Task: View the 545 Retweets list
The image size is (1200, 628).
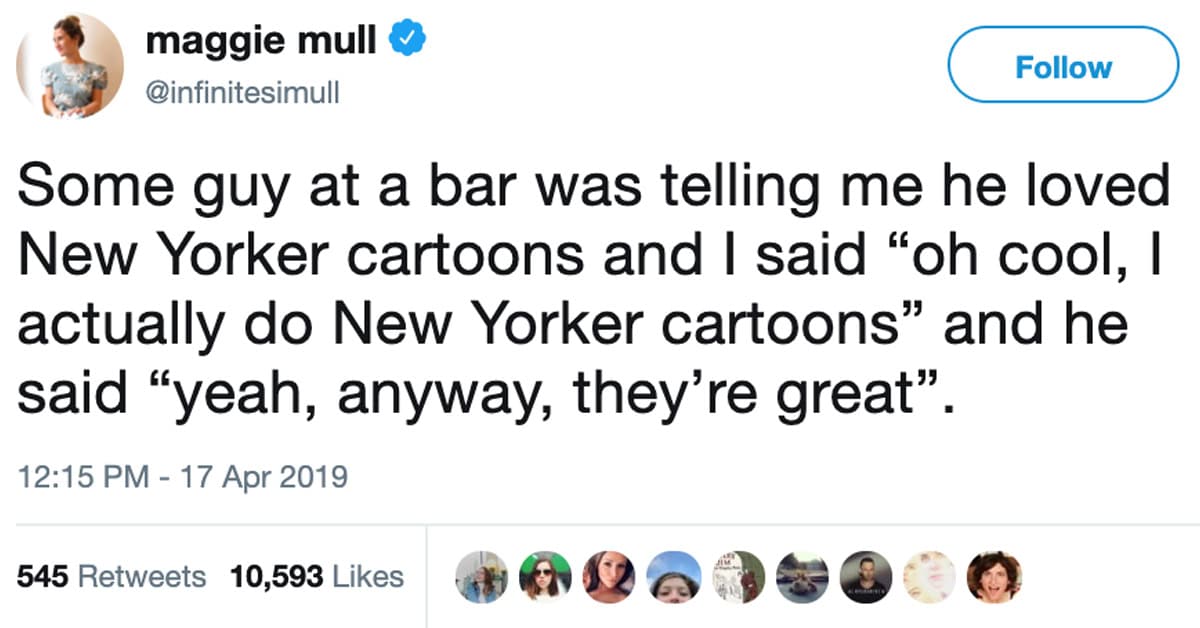Action: 112,576
